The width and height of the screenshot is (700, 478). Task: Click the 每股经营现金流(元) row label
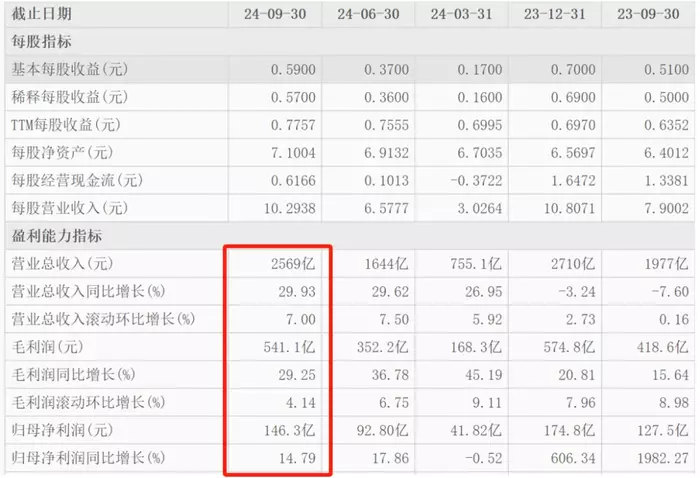(x=77, y=181)
